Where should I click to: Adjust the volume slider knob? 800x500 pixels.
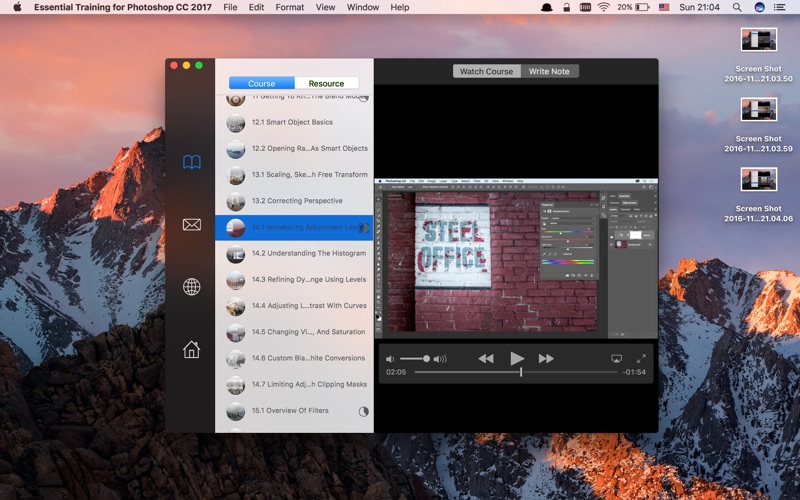[x=426, y=359]
